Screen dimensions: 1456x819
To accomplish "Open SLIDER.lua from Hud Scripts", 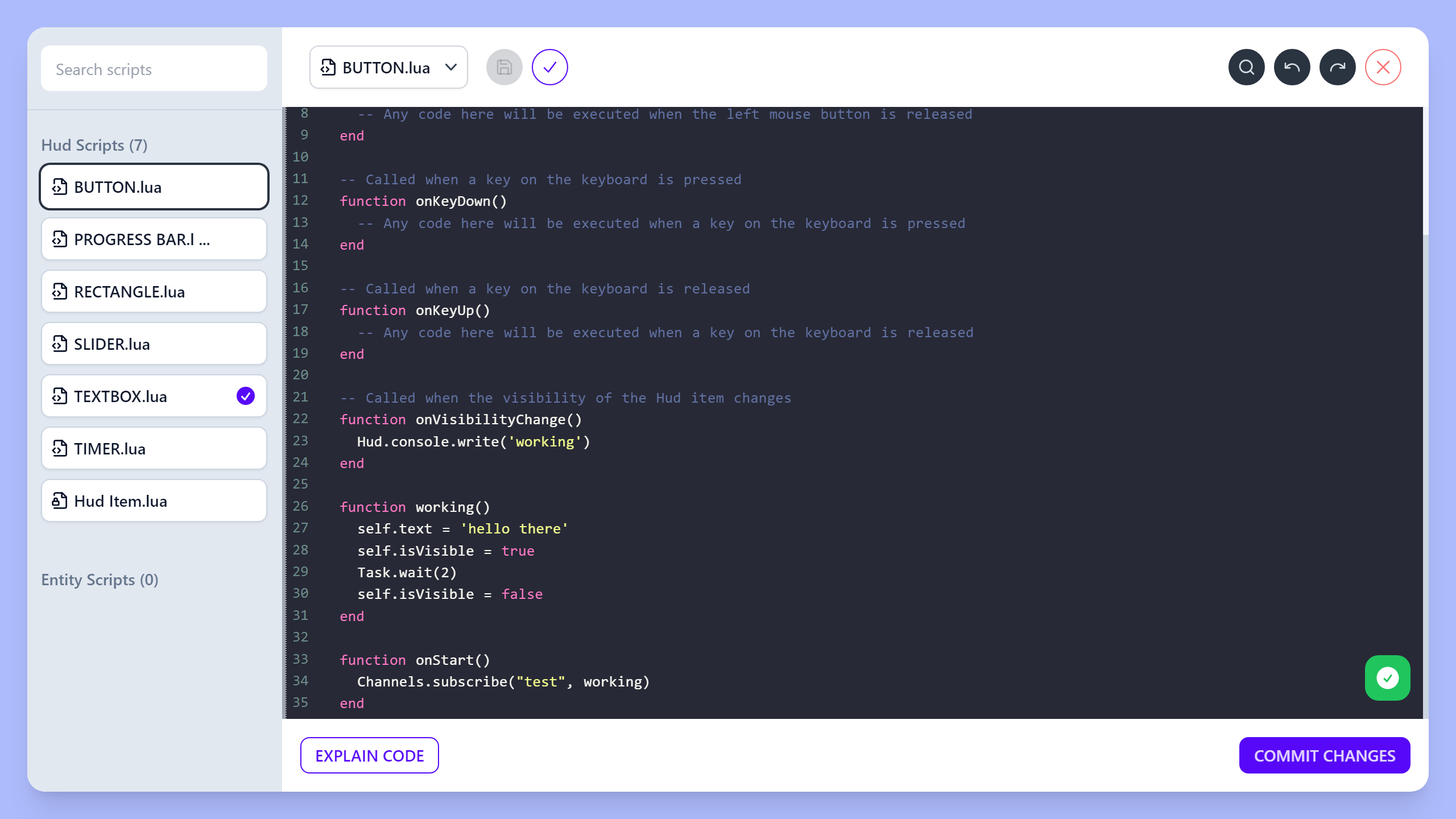I will pyautogui.click(x=154, y=344).
